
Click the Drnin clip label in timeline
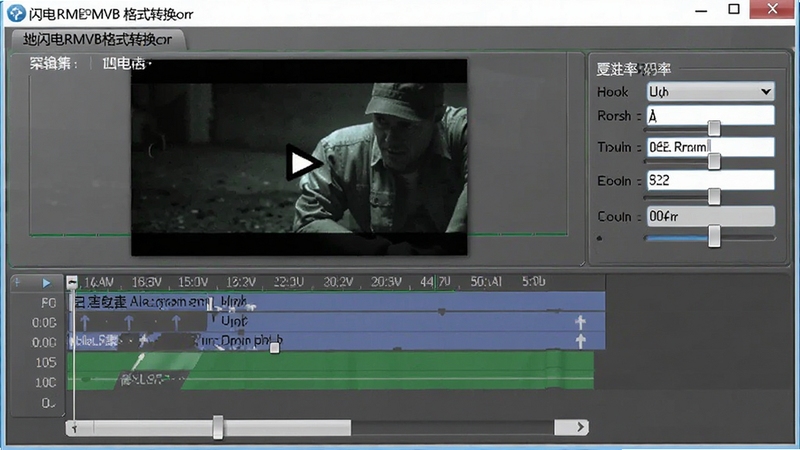(x=251, y=340)
